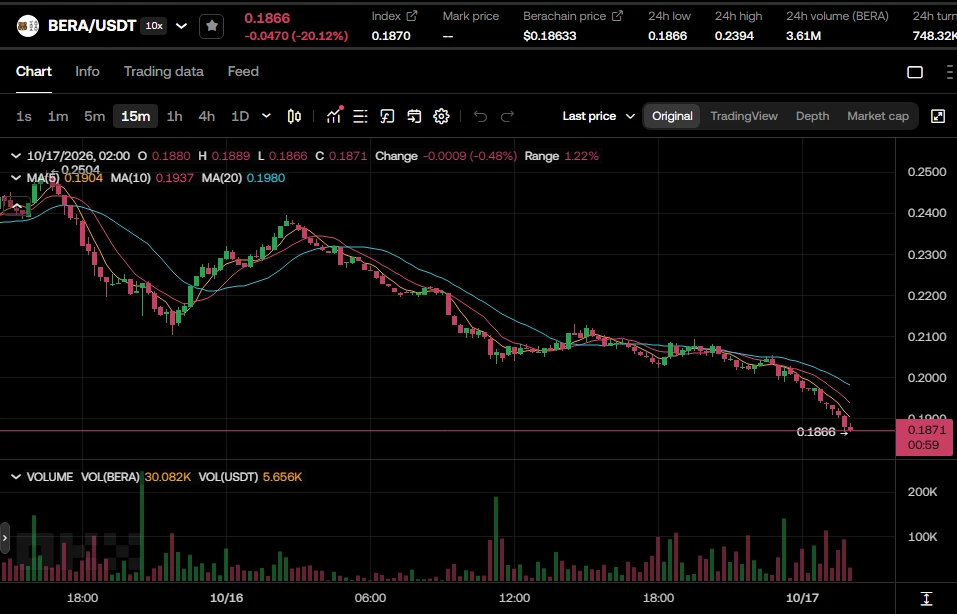The image size is (957, 614).
Task: Select the 1m timeframe
Action: click(x=58, y=116)
